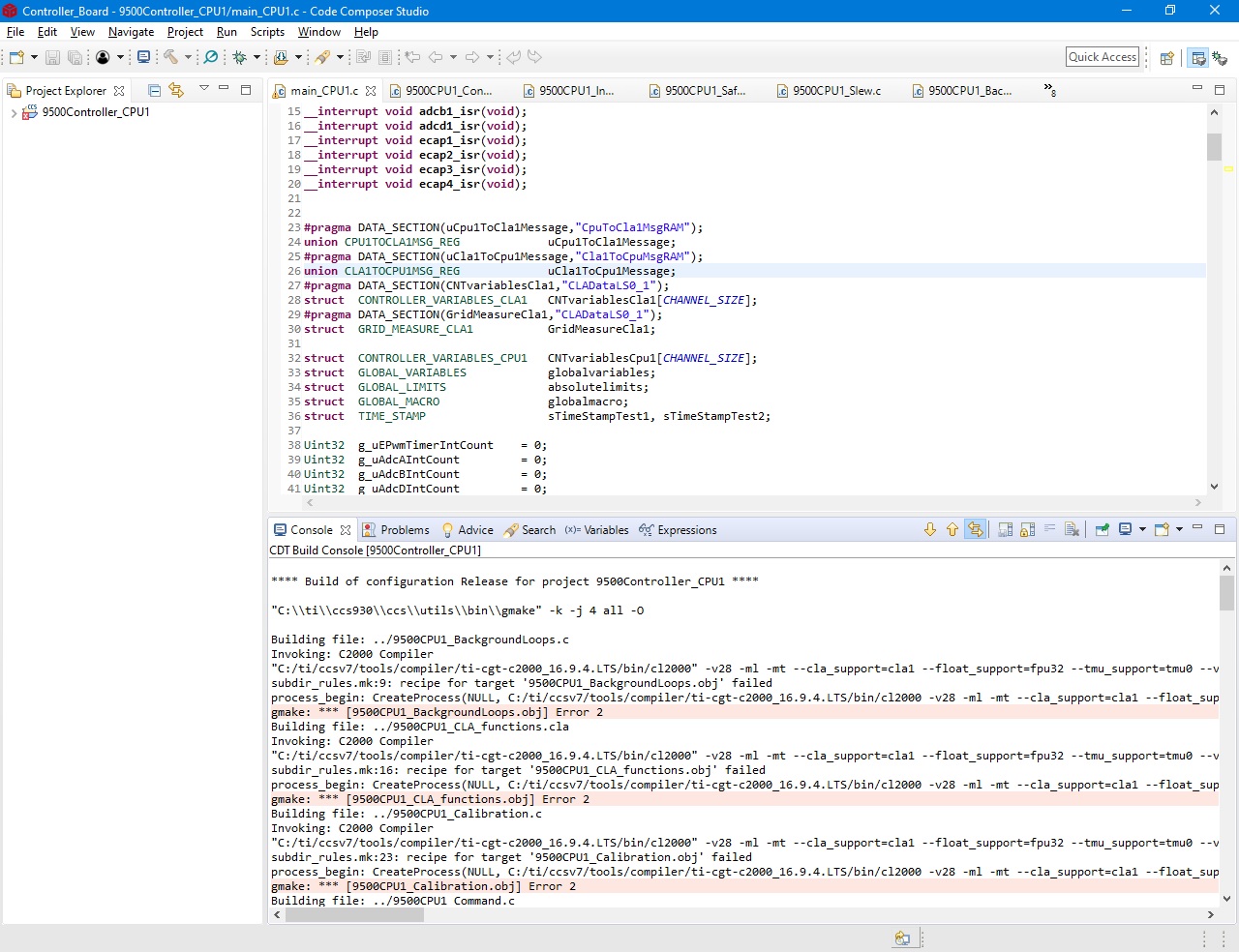The image size is (1239, 952).
Task: Toggle Pin Console button
Action: click(1103, 529)
